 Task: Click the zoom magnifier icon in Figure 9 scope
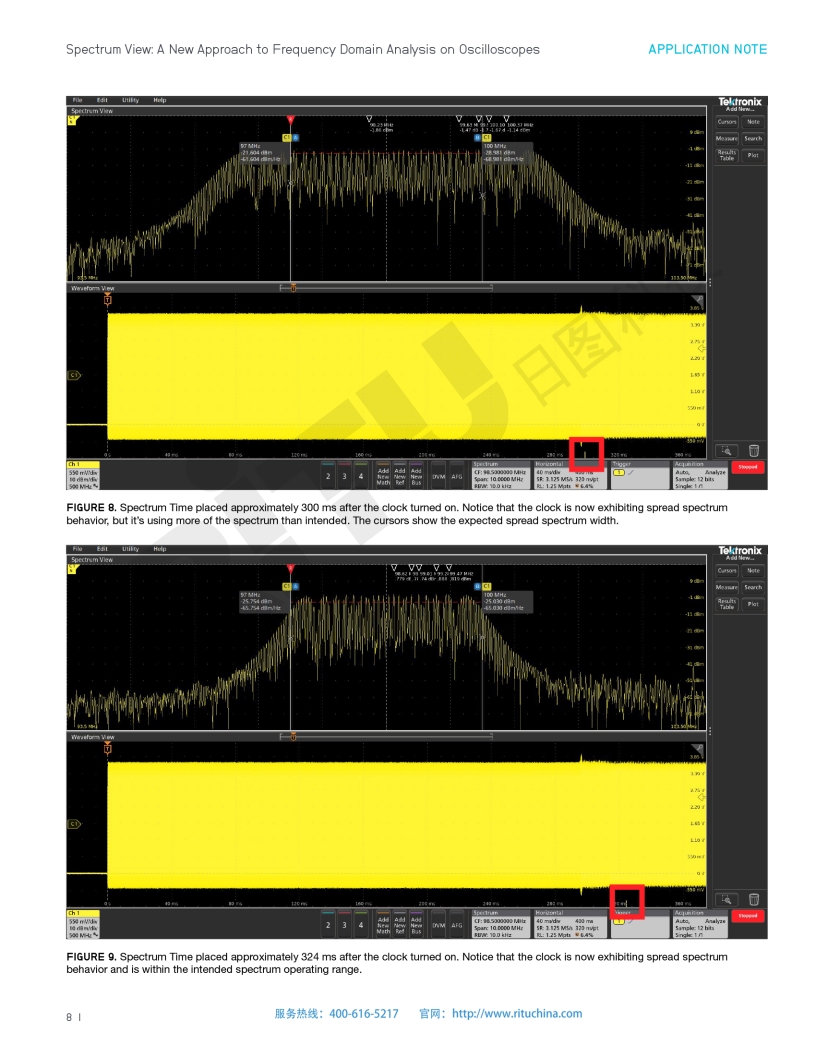(727, 900)
